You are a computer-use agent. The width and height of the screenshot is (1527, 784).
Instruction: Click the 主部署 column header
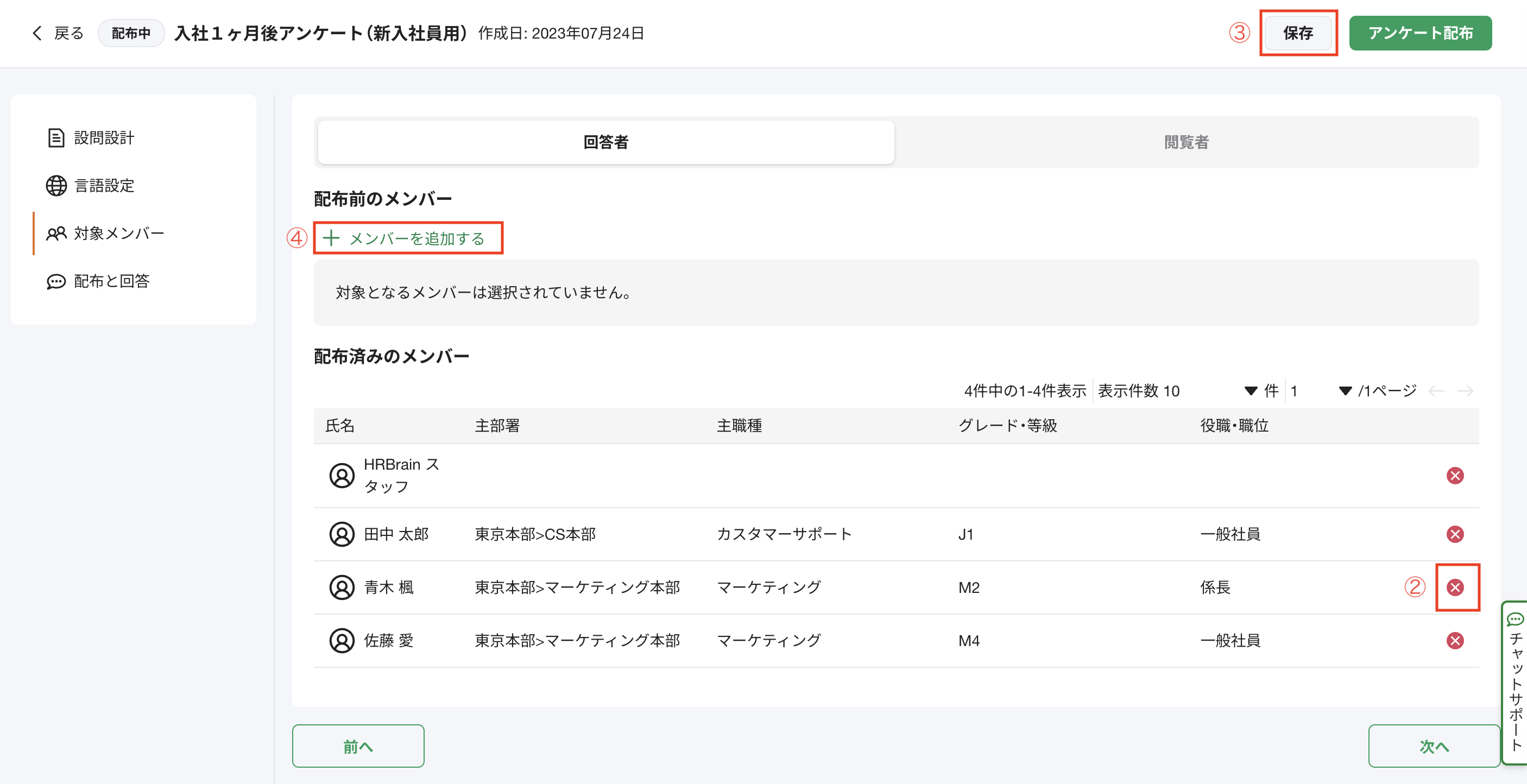497,426
